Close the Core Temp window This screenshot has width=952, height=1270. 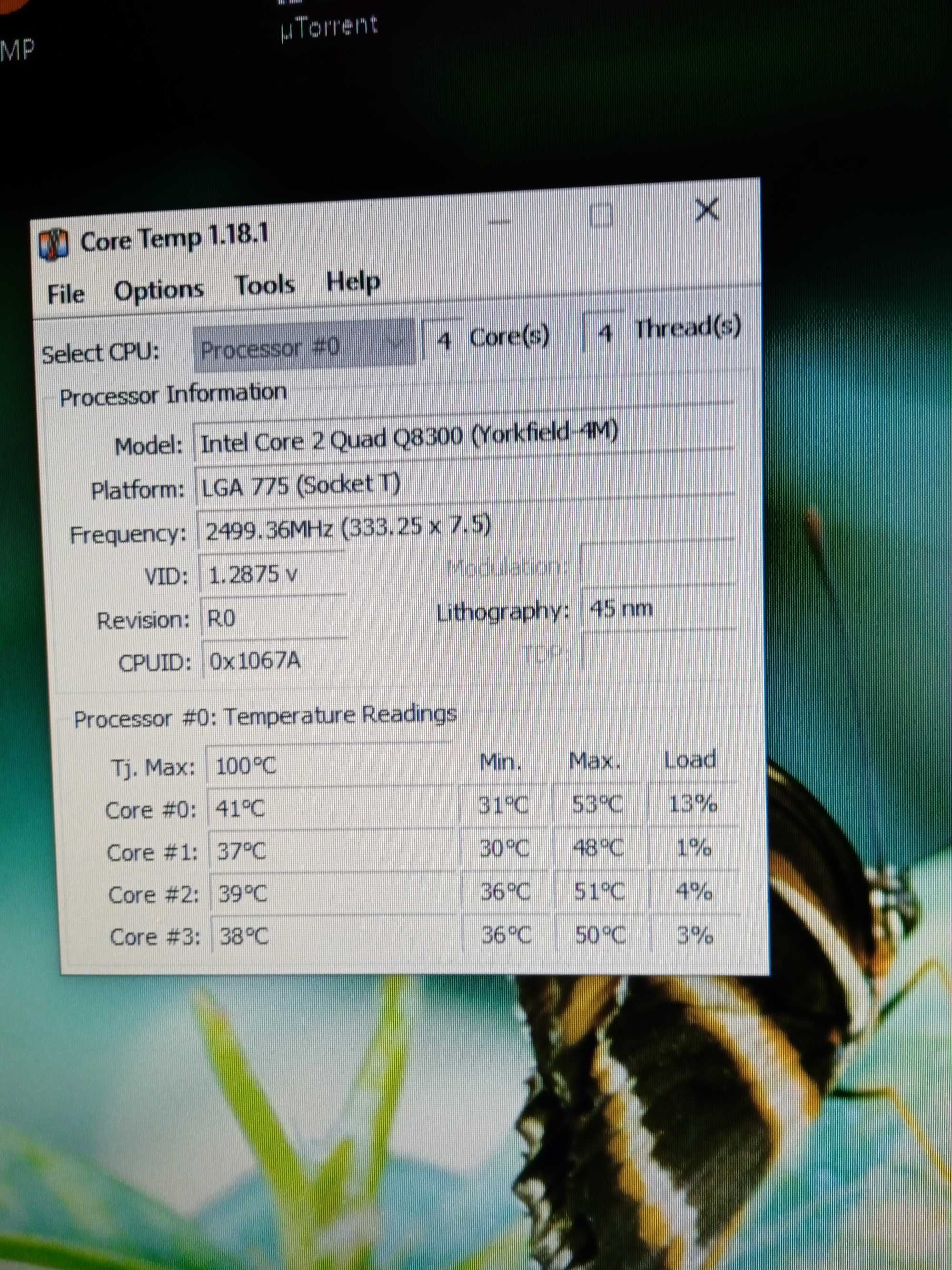pos(706,210)
